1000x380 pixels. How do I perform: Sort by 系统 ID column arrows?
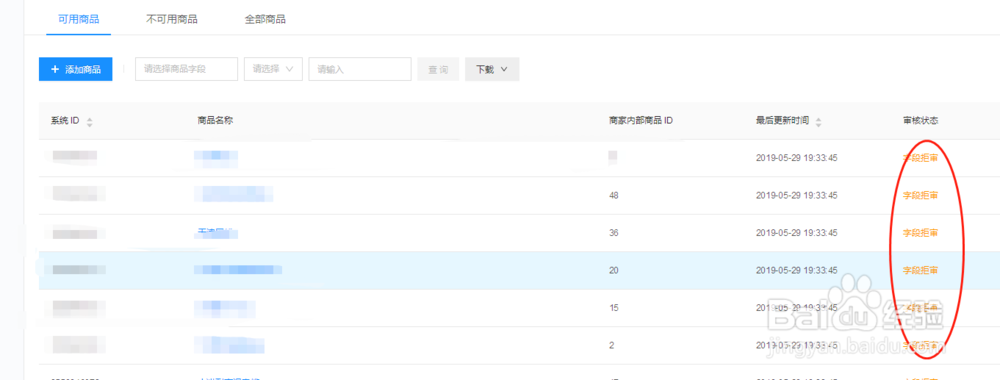89,122
